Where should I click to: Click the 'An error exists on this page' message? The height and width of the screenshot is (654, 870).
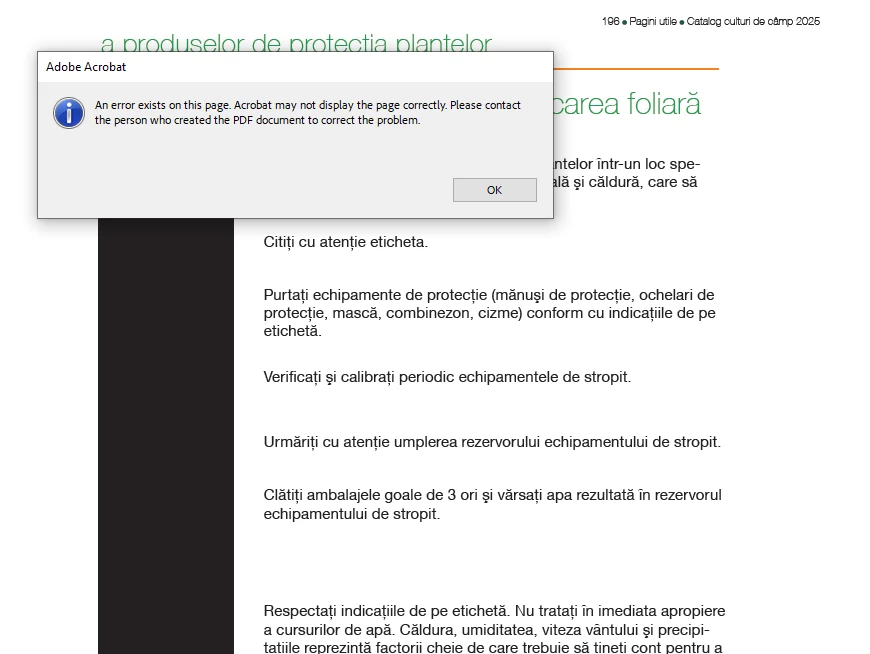[307, 113]
